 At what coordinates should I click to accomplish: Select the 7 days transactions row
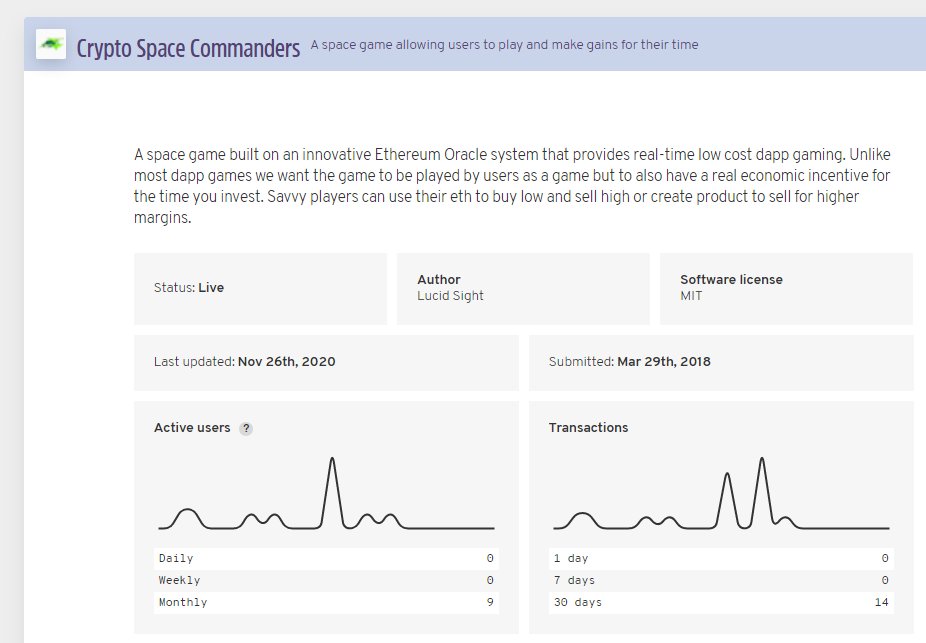tap(721, 580)
